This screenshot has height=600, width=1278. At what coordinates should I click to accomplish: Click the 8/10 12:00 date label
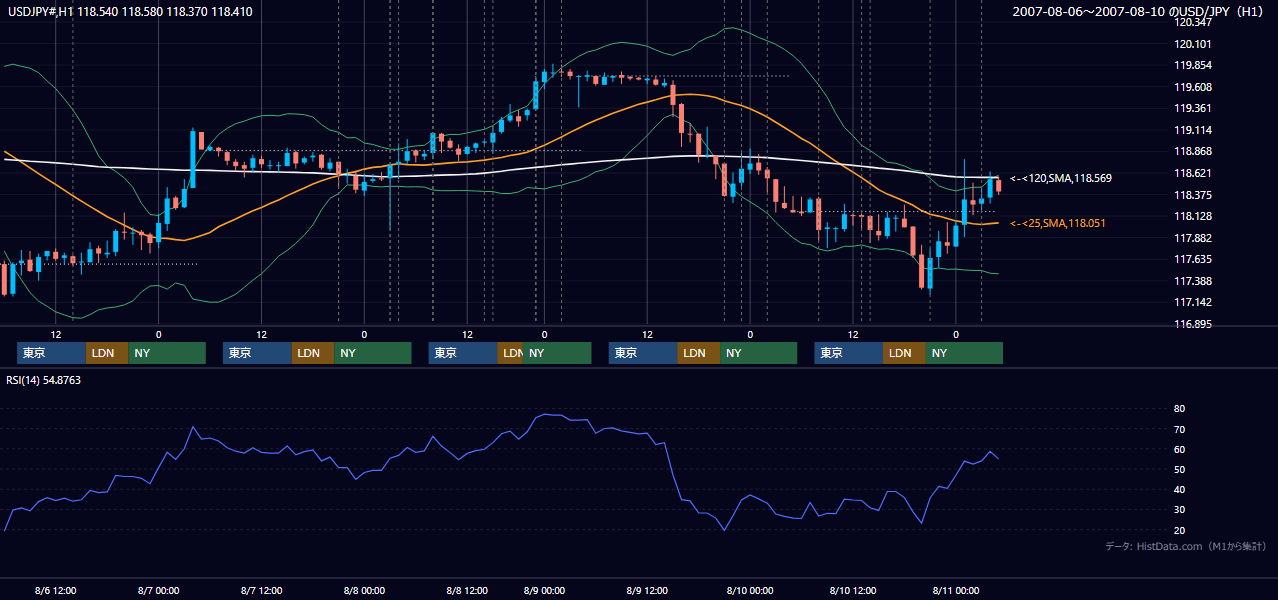(853, 590)
